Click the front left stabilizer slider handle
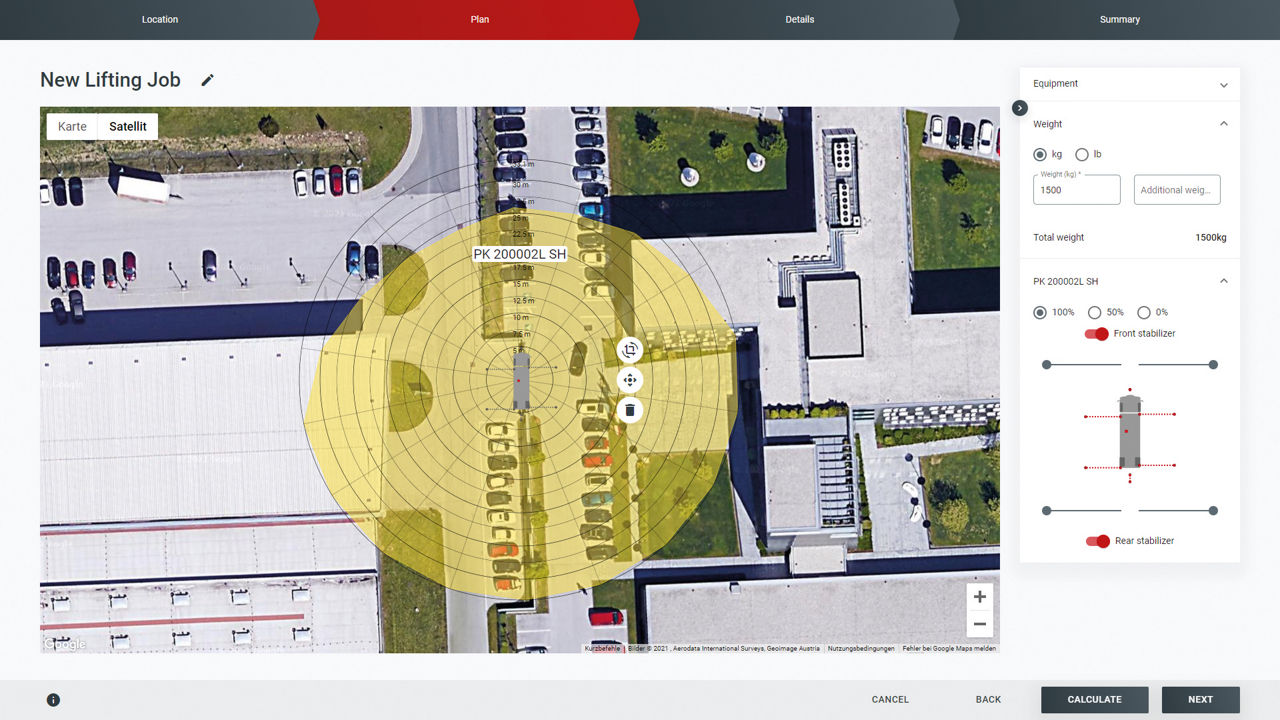This screenshot has width=1280, height=720. point(1047,365)
